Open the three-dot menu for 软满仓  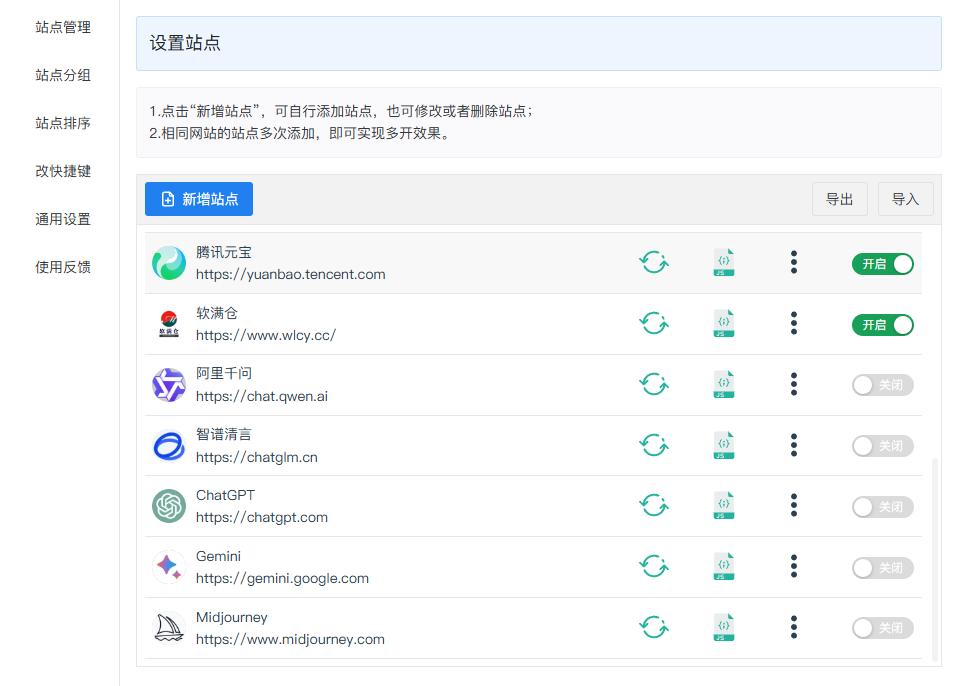click(x=793, y=322)
